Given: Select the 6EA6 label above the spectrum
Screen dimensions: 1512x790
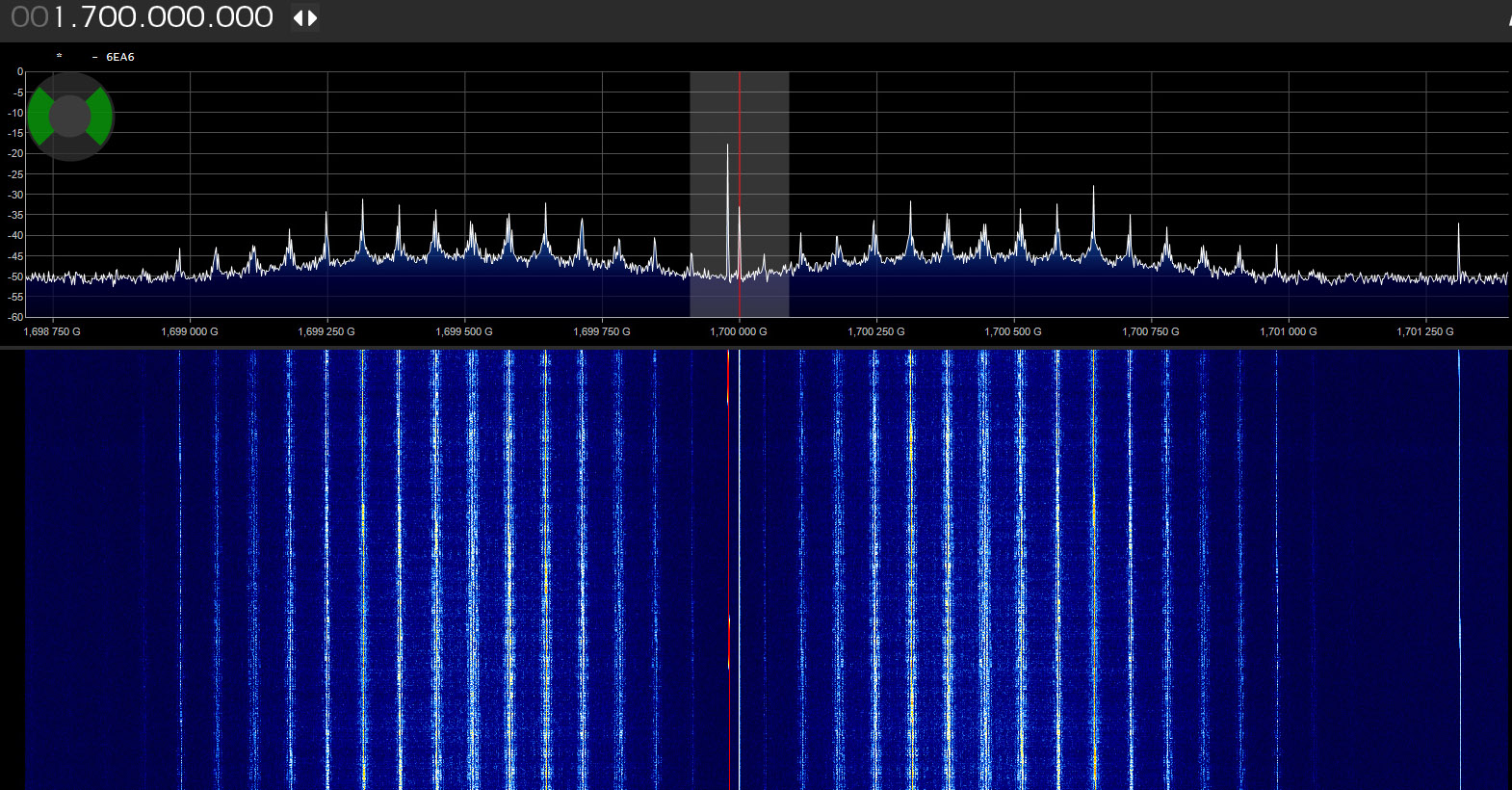Looking at the screenshot, I should coord(119,57).
